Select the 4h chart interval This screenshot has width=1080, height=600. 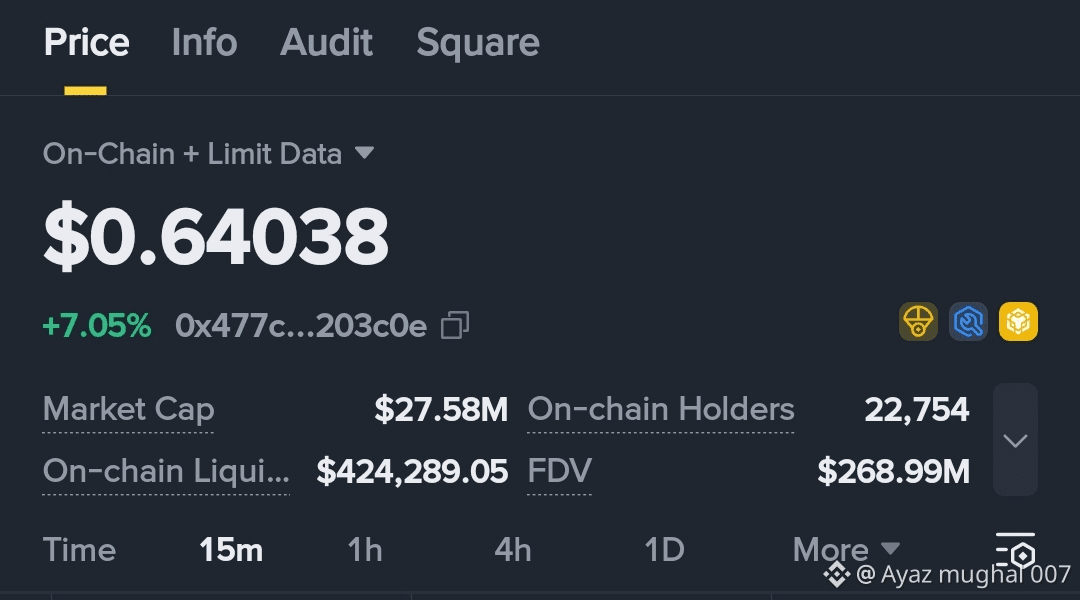[513, 549]
